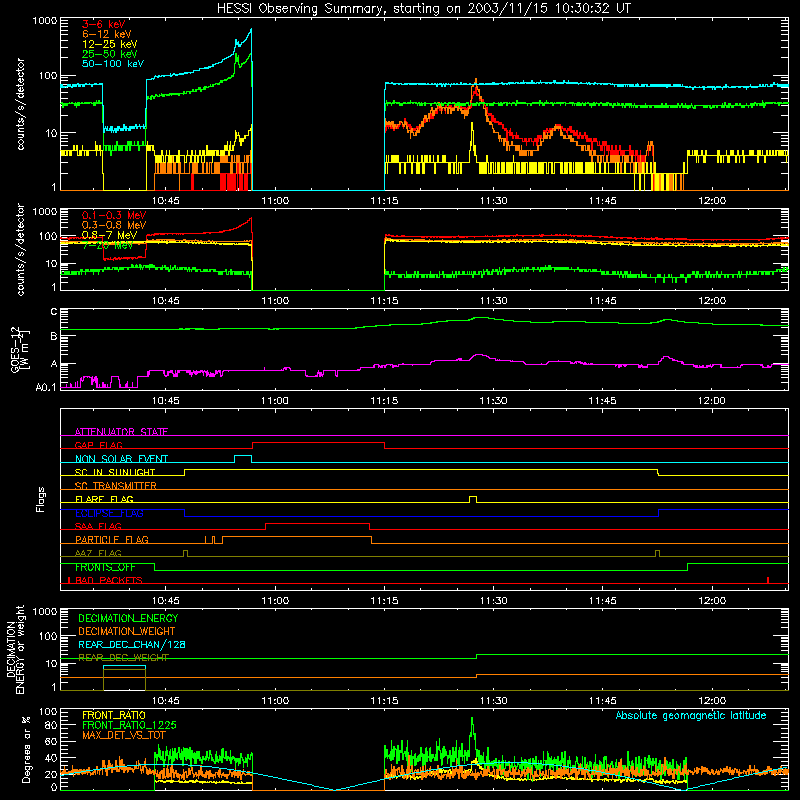
Task: Click the NON_SOLAR_EVENT pulse before 11:00
Action: (243, 458)
